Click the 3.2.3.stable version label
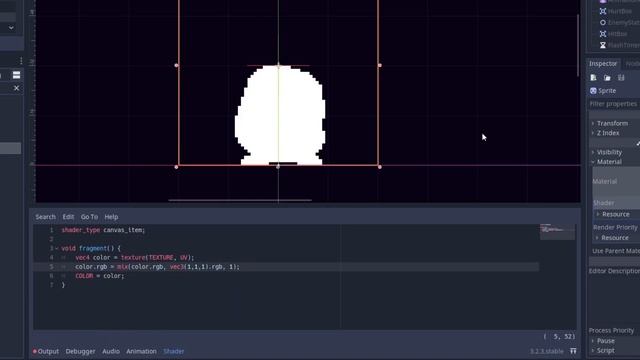The image size is (640, 360). [x=547, y=351]
